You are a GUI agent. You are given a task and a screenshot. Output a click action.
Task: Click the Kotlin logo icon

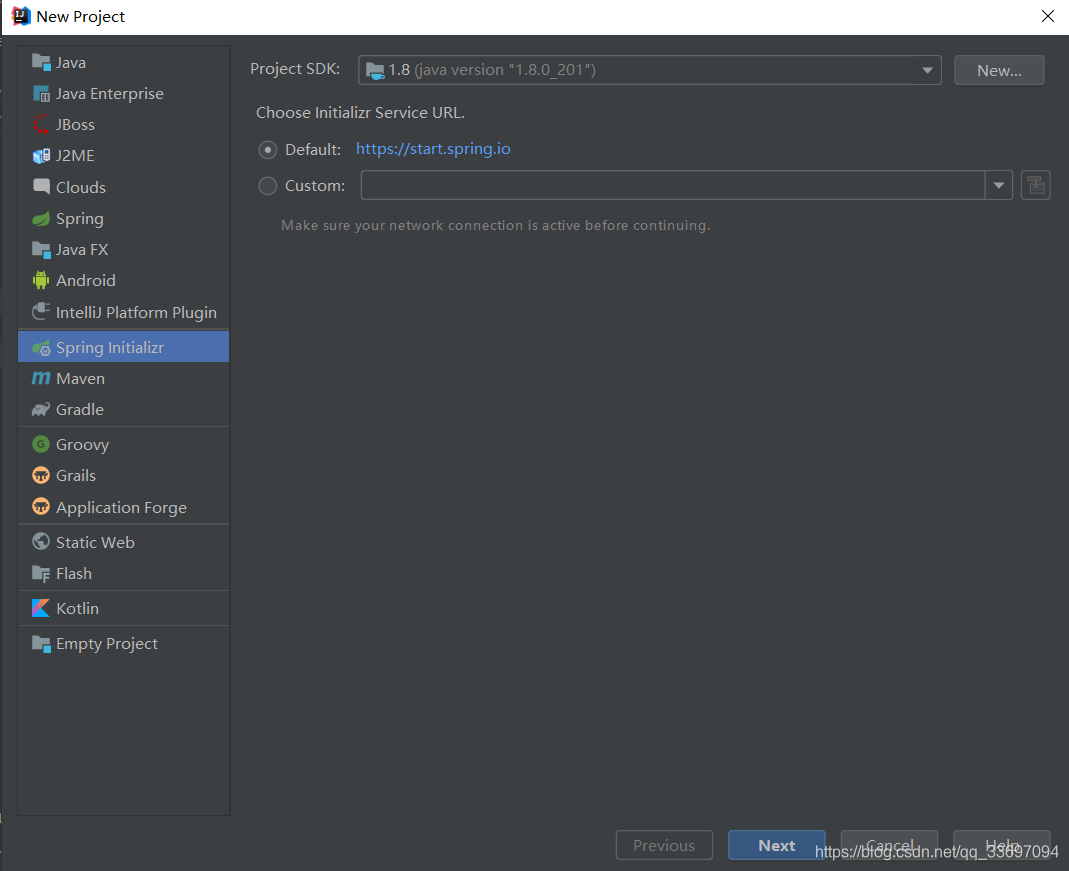41,608
